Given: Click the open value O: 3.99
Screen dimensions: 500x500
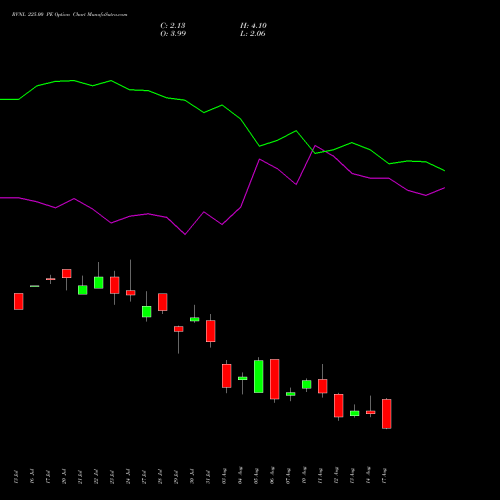Looking at the screenshot, I should pyautogui.click(x=173, y=34).
